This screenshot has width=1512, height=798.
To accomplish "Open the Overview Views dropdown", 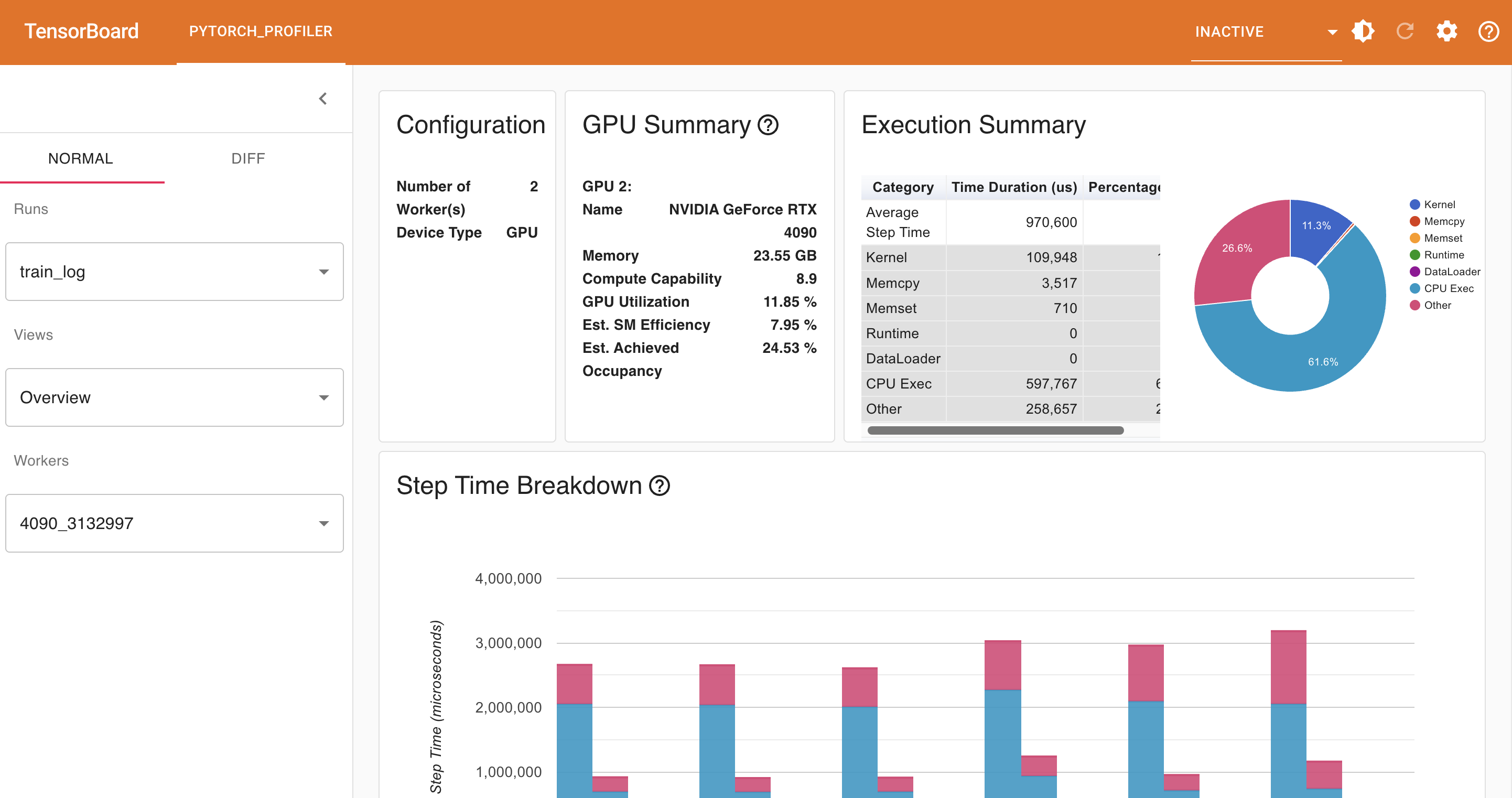I will [175, 397].
